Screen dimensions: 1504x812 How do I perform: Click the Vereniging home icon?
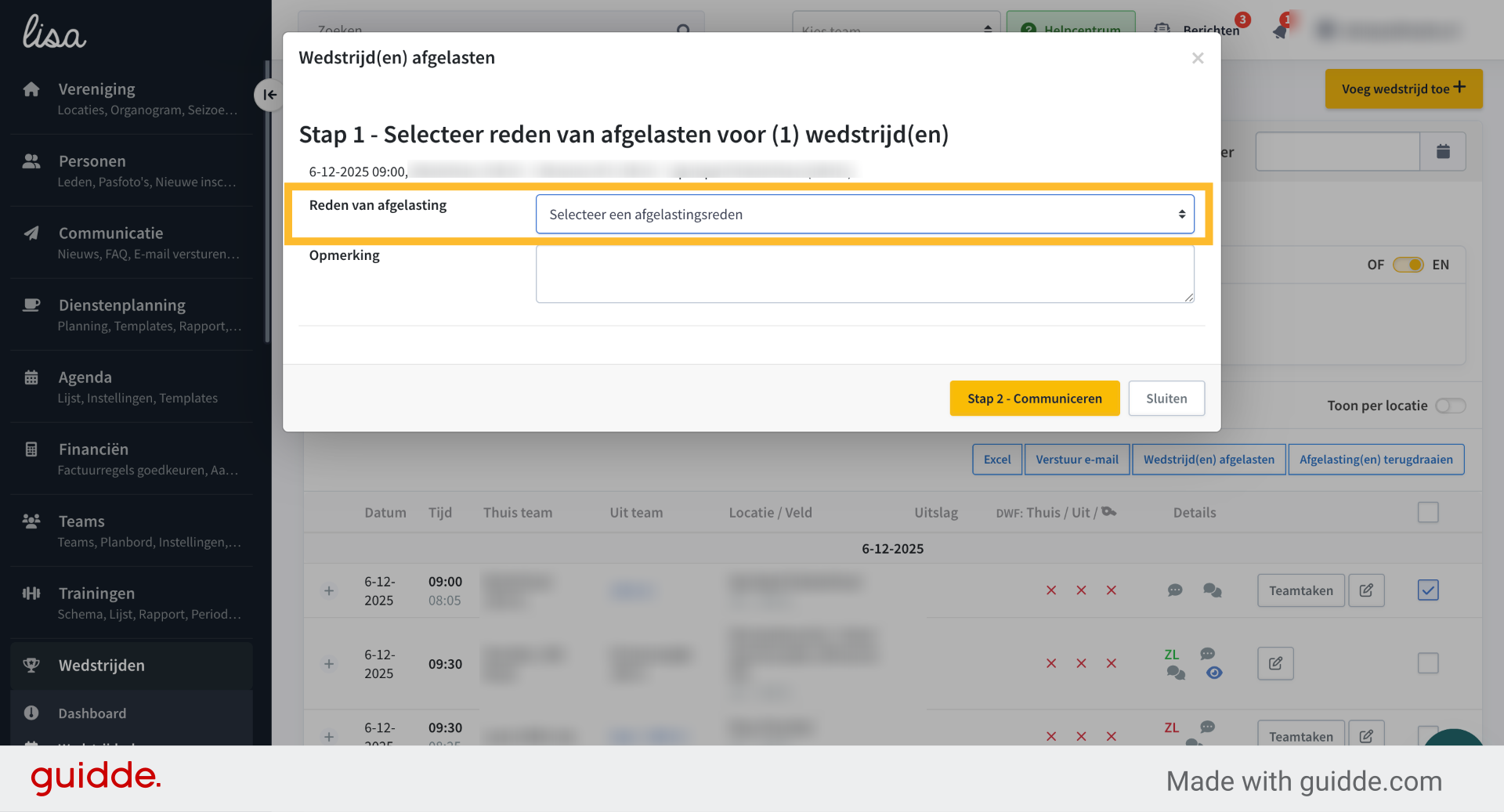[x=31, y=88]
